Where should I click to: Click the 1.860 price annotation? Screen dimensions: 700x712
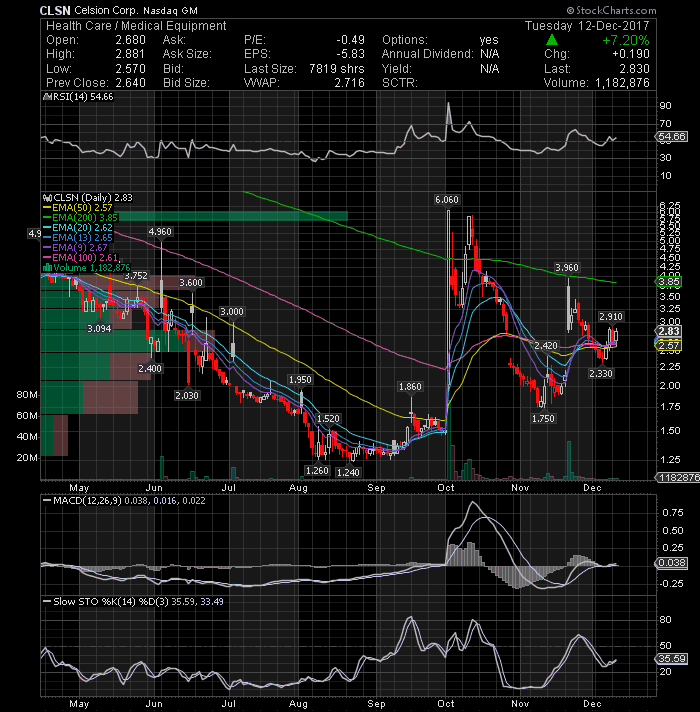tap(410, 387)
